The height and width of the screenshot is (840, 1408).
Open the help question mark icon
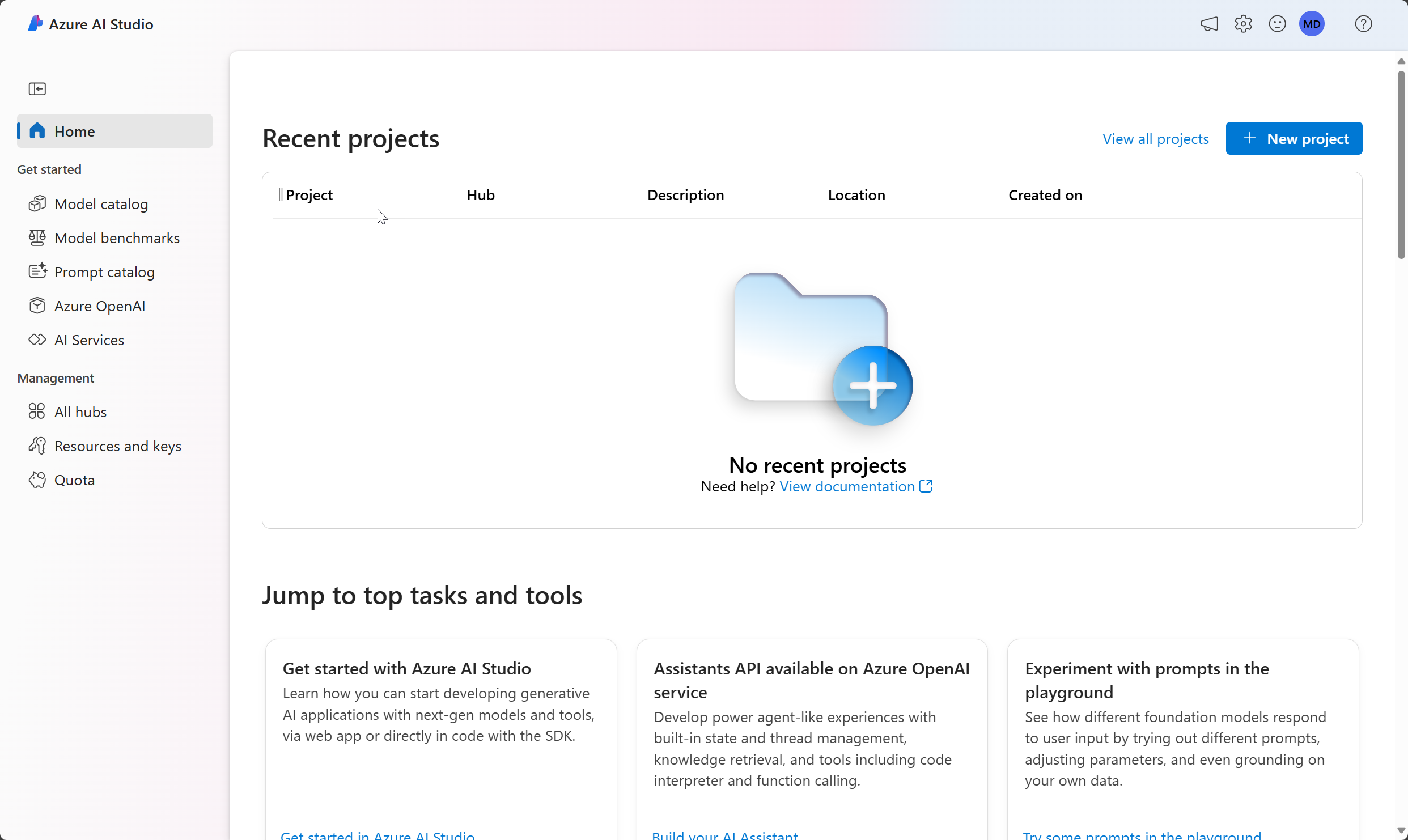pos(1363,24)
